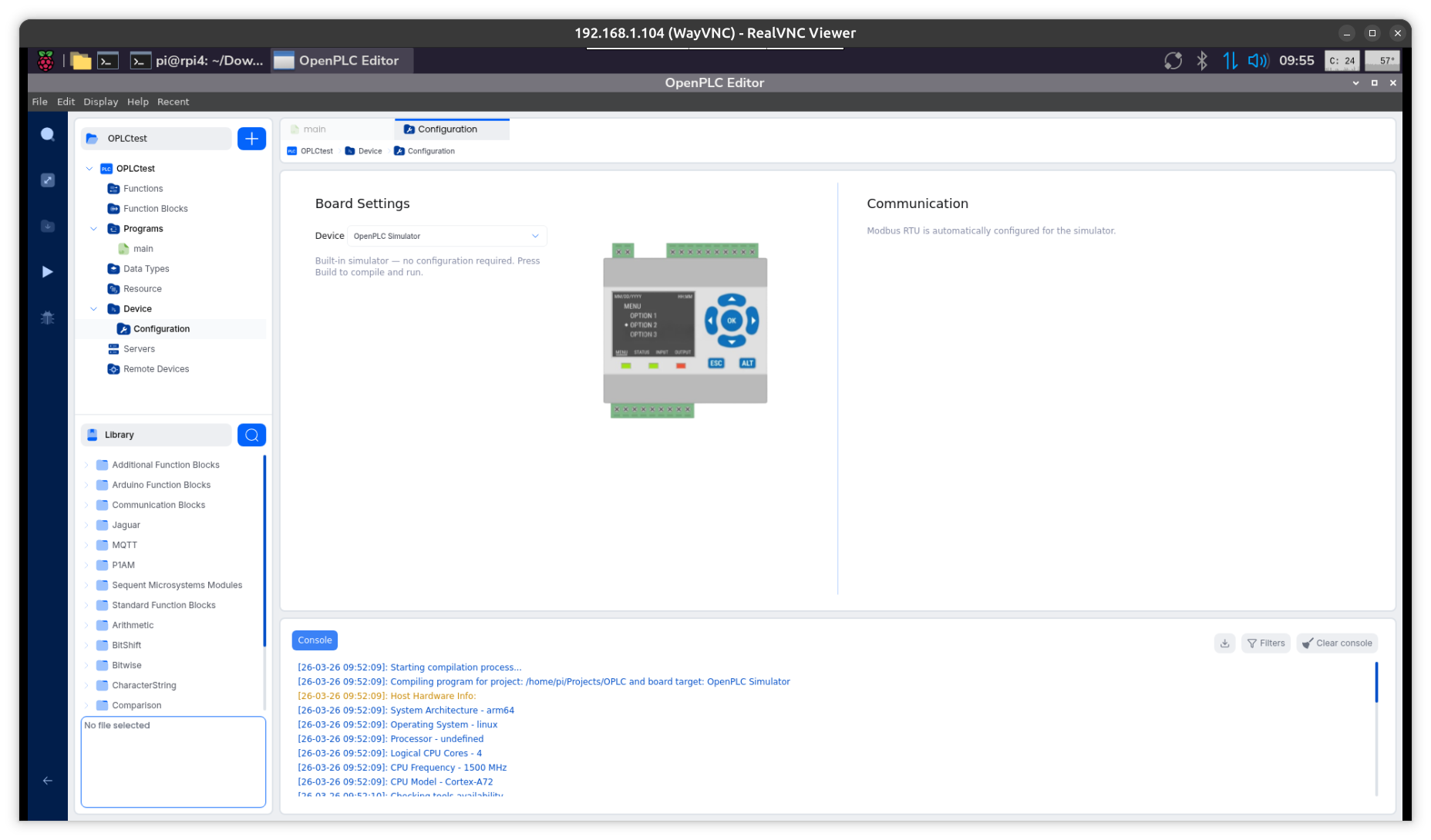Viewport: 1431px width, 840px height.
Task: Click the debugger bug icon in sidebar
Action: point(48,318)
